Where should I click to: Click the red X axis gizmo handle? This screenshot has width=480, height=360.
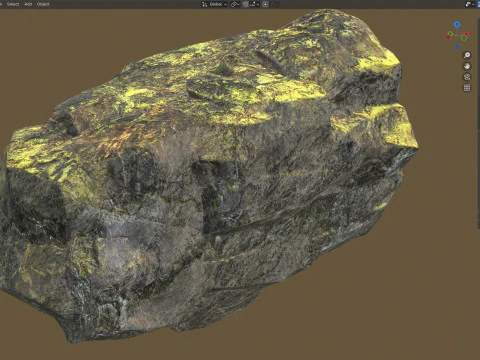pos(467,34)
